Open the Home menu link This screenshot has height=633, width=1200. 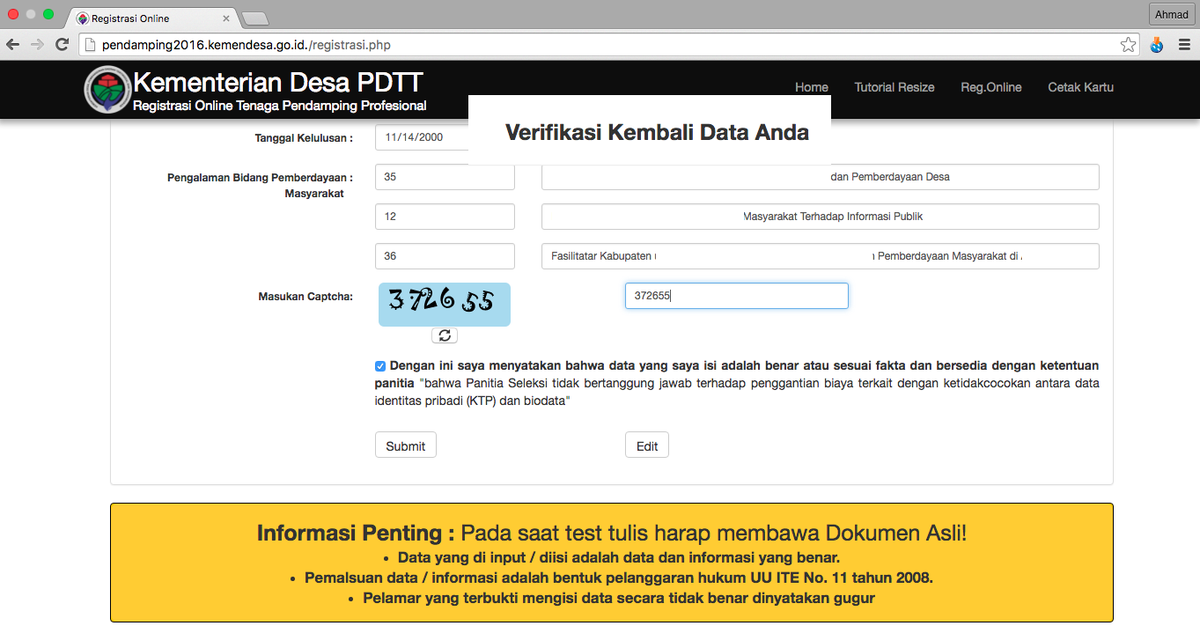pyautogui.click(x=811, y=87)
